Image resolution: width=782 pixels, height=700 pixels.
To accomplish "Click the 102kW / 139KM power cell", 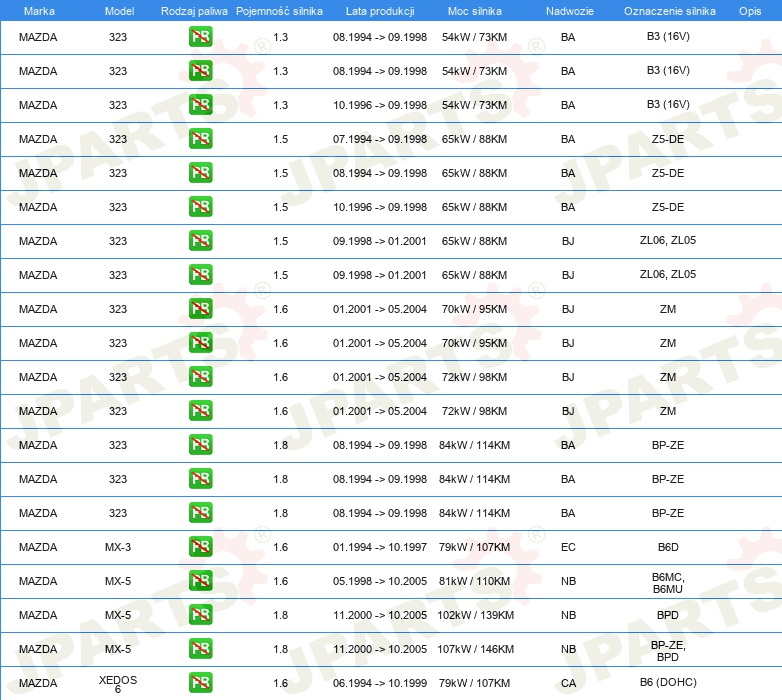I will (x=475, y=615).
